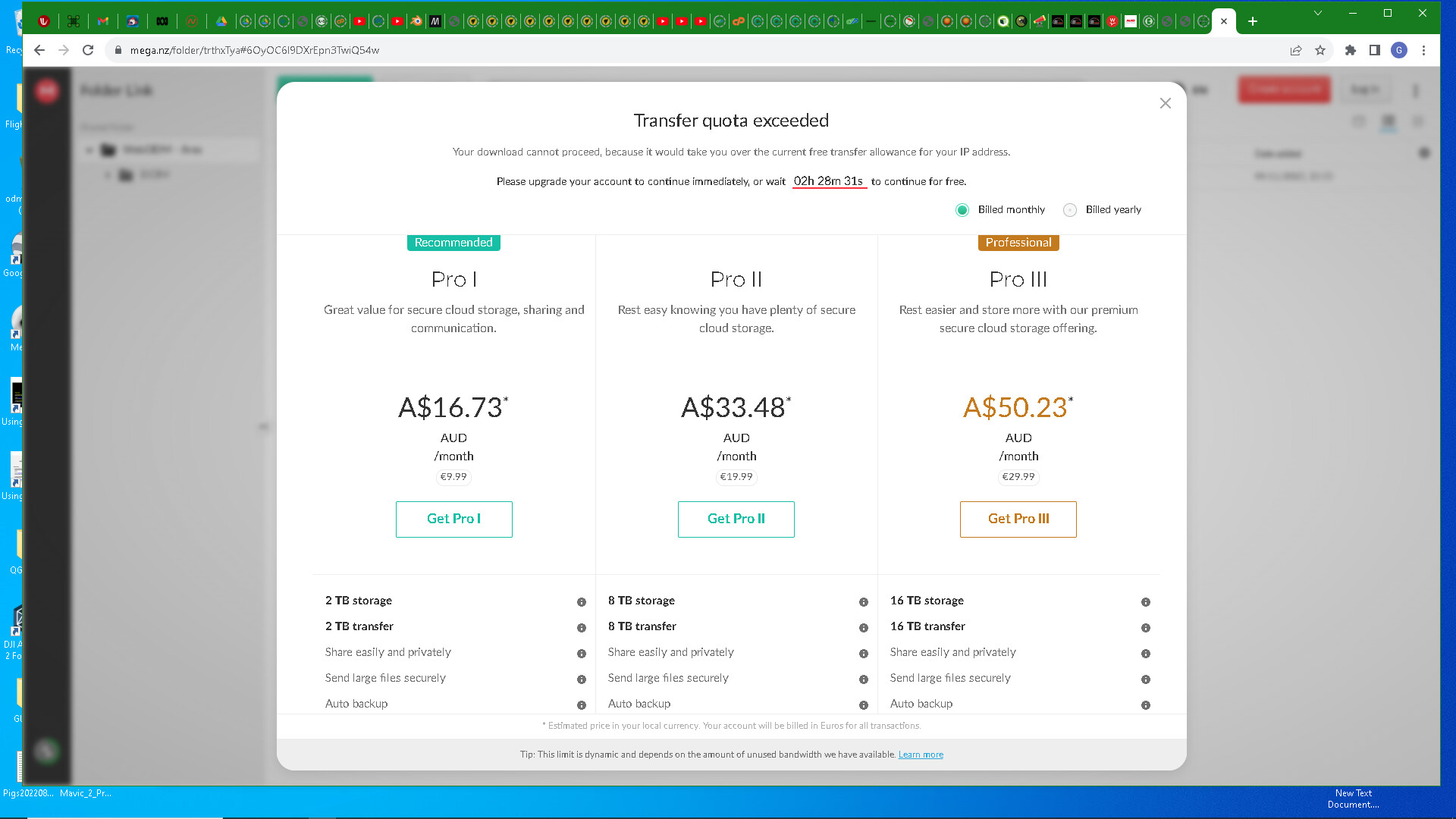Image resolution: width=1456 pixels, height=819 pixels.
Task: Show info for Pro I Auto backup
Action: (582, 705)
